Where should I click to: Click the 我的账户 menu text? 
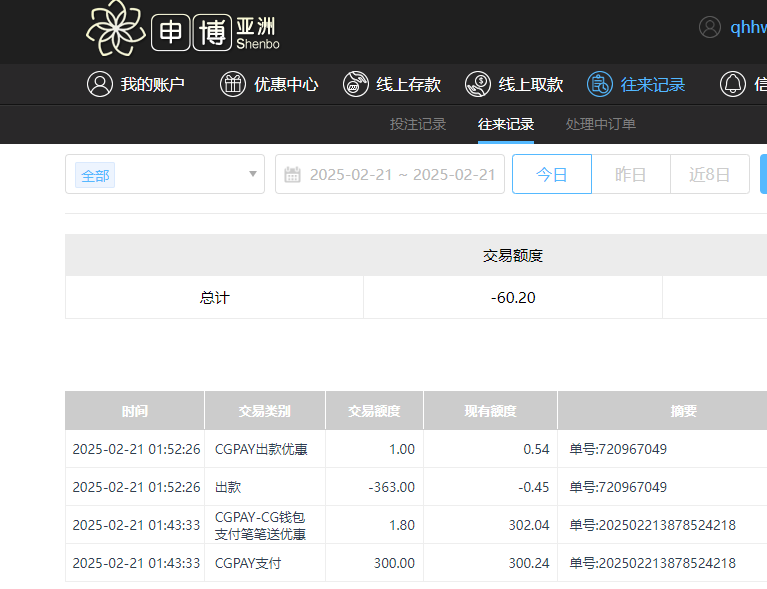coord(153,85)
